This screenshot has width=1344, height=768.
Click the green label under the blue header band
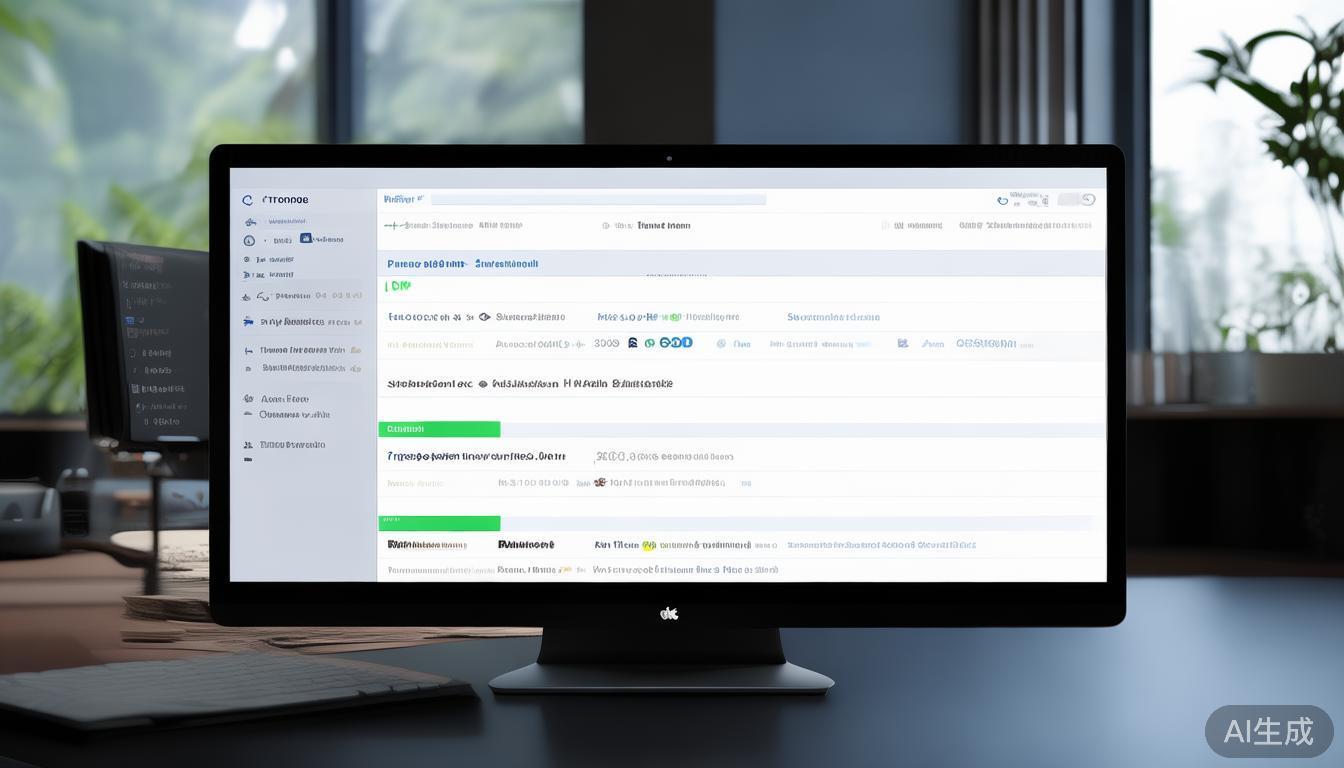[x=398, y=287]
